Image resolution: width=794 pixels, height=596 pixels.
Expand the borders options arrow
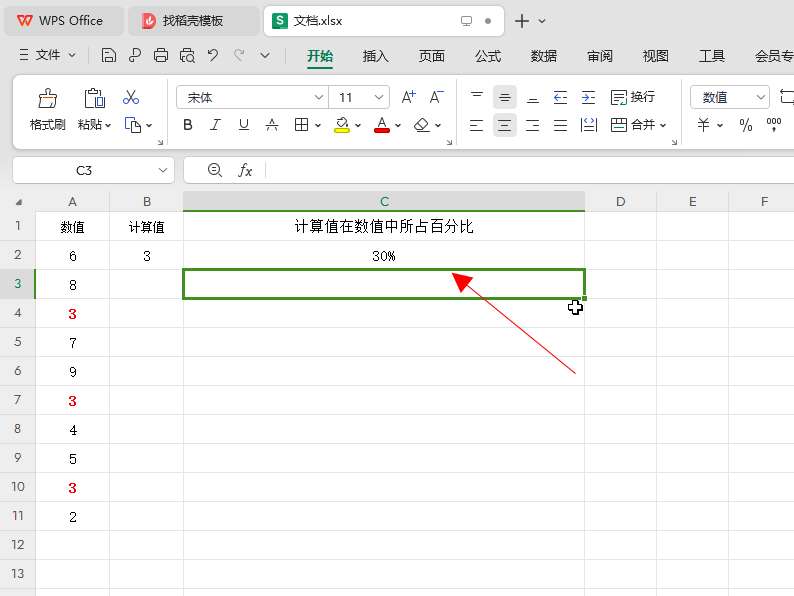(x=317, y=125)
